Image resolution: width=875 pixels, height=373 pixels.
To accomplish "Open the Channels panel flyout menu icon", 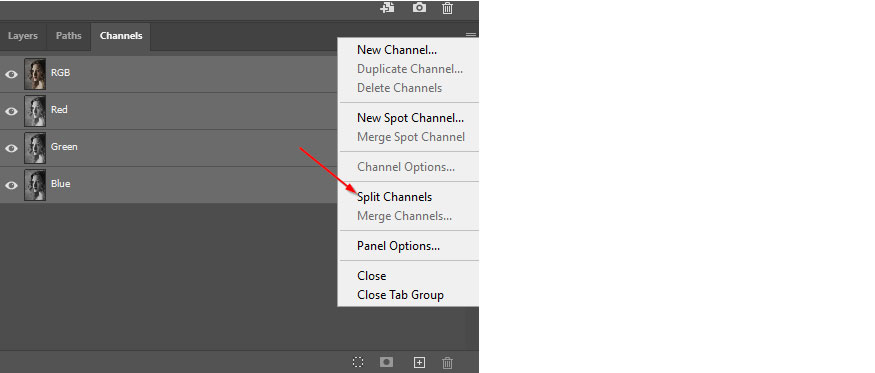I will [x=471, y=35].
